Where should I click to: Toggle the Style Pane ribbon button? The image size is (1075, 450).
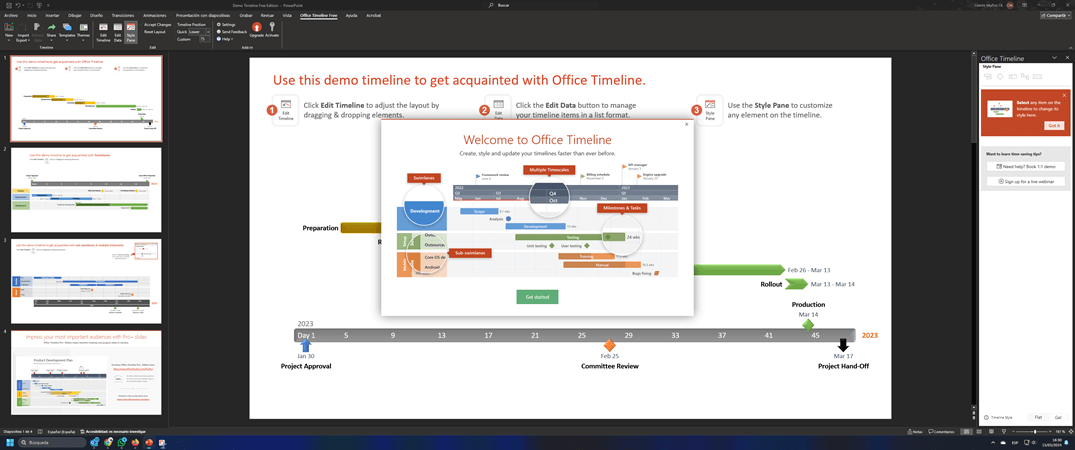point(130,32)
